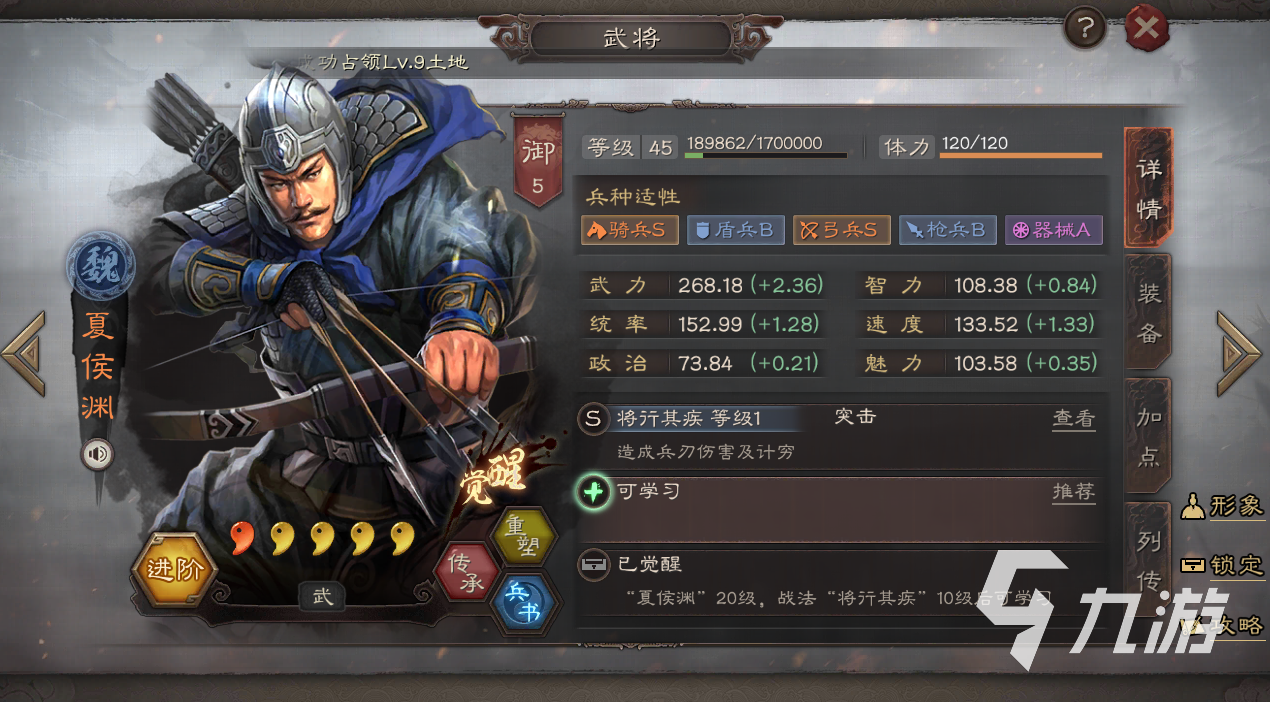
Task: Click the experience progress bar
Action: tap(767, 155)
